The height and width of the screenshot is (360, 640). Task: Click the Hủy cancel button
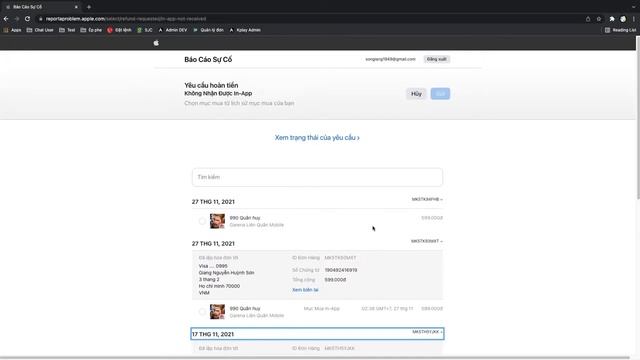[x=416, y=94]
